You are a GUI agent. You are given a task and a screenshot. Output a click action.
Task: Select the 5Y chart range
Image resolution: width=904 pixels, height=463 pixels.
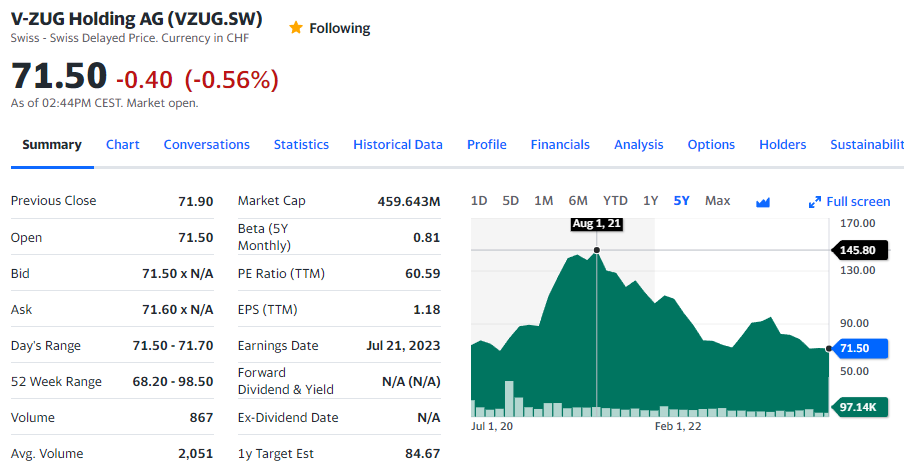681,201
